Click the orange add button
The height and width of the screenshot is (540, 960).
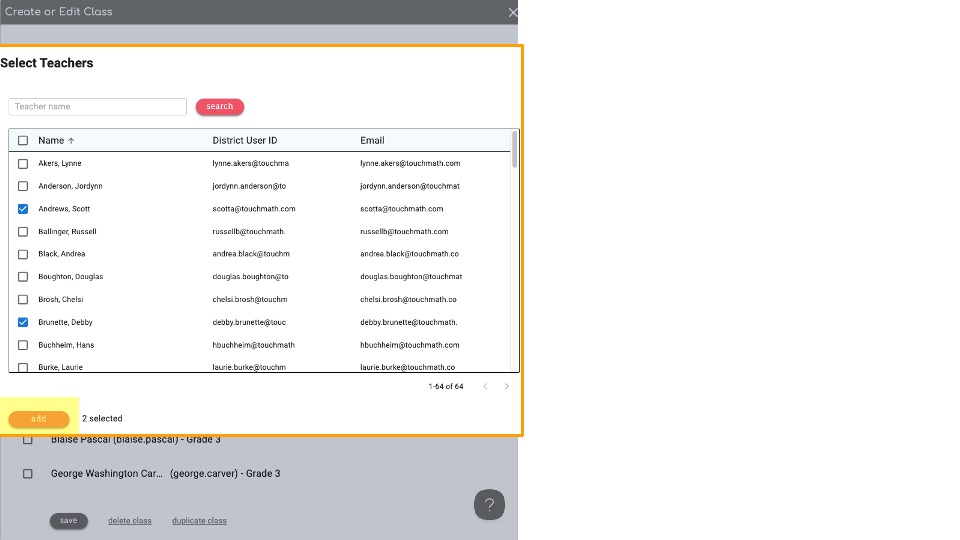pyautogui.click(x=39, y=419)
